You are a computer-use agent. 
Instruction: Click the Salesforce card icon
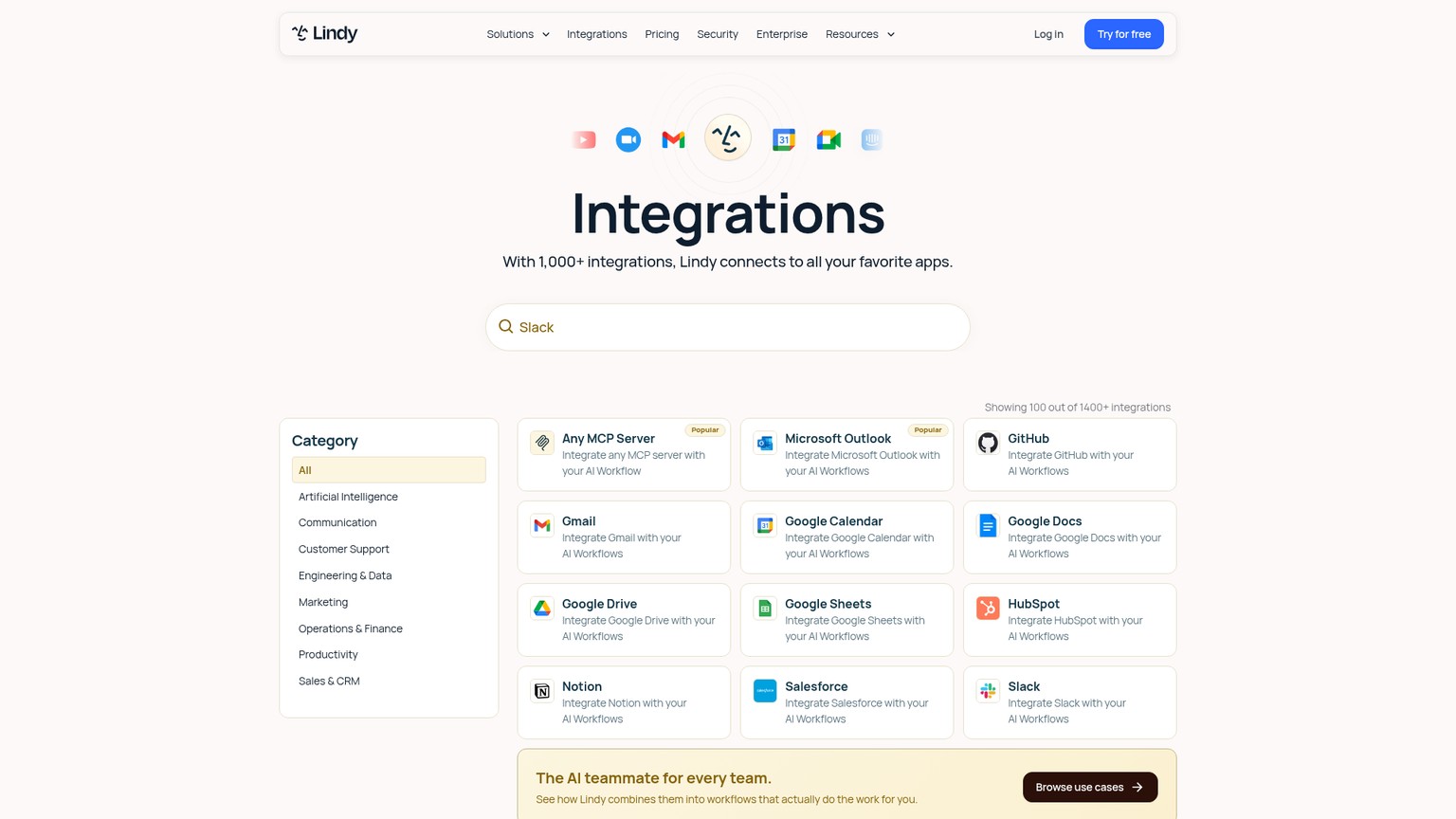point(765,691)
